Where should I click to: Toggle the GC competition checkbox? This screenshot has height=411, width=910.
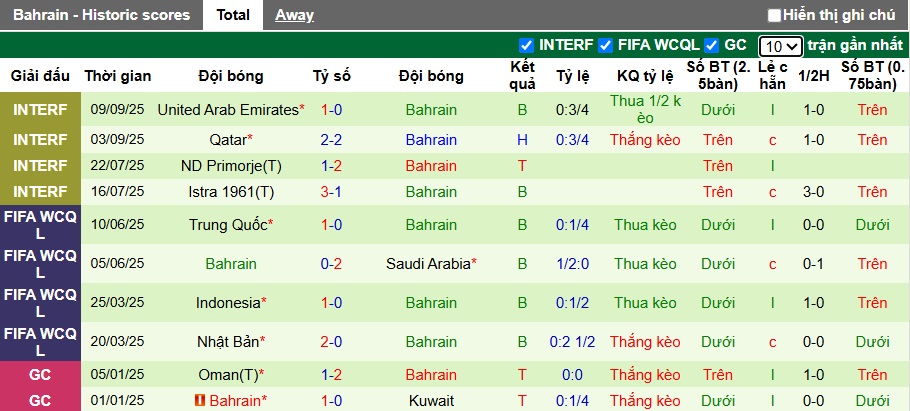(712, 45)
